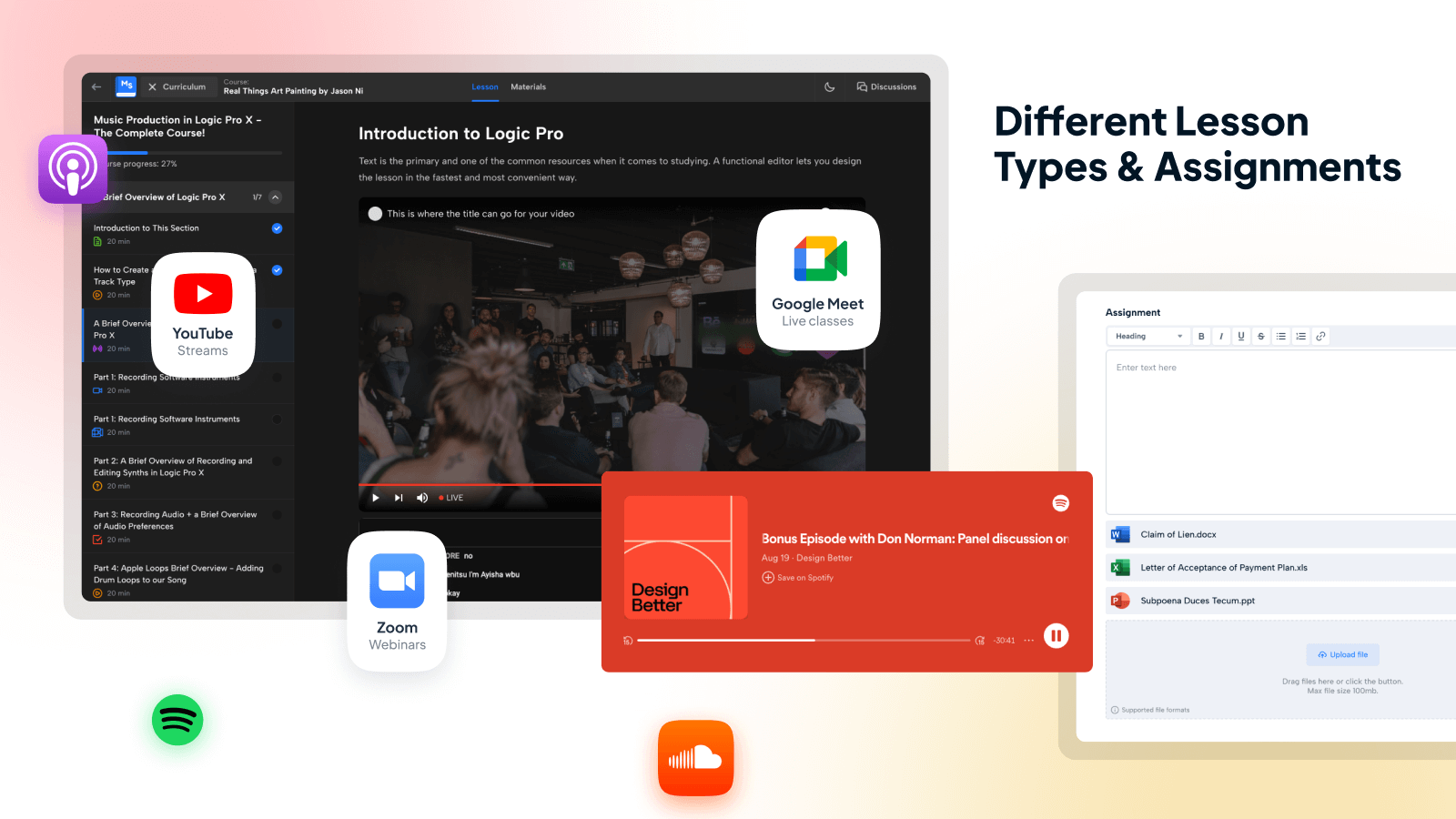Switch to the Materials tab
Viewport: 1456px width, 819px height.
[529, 87]
